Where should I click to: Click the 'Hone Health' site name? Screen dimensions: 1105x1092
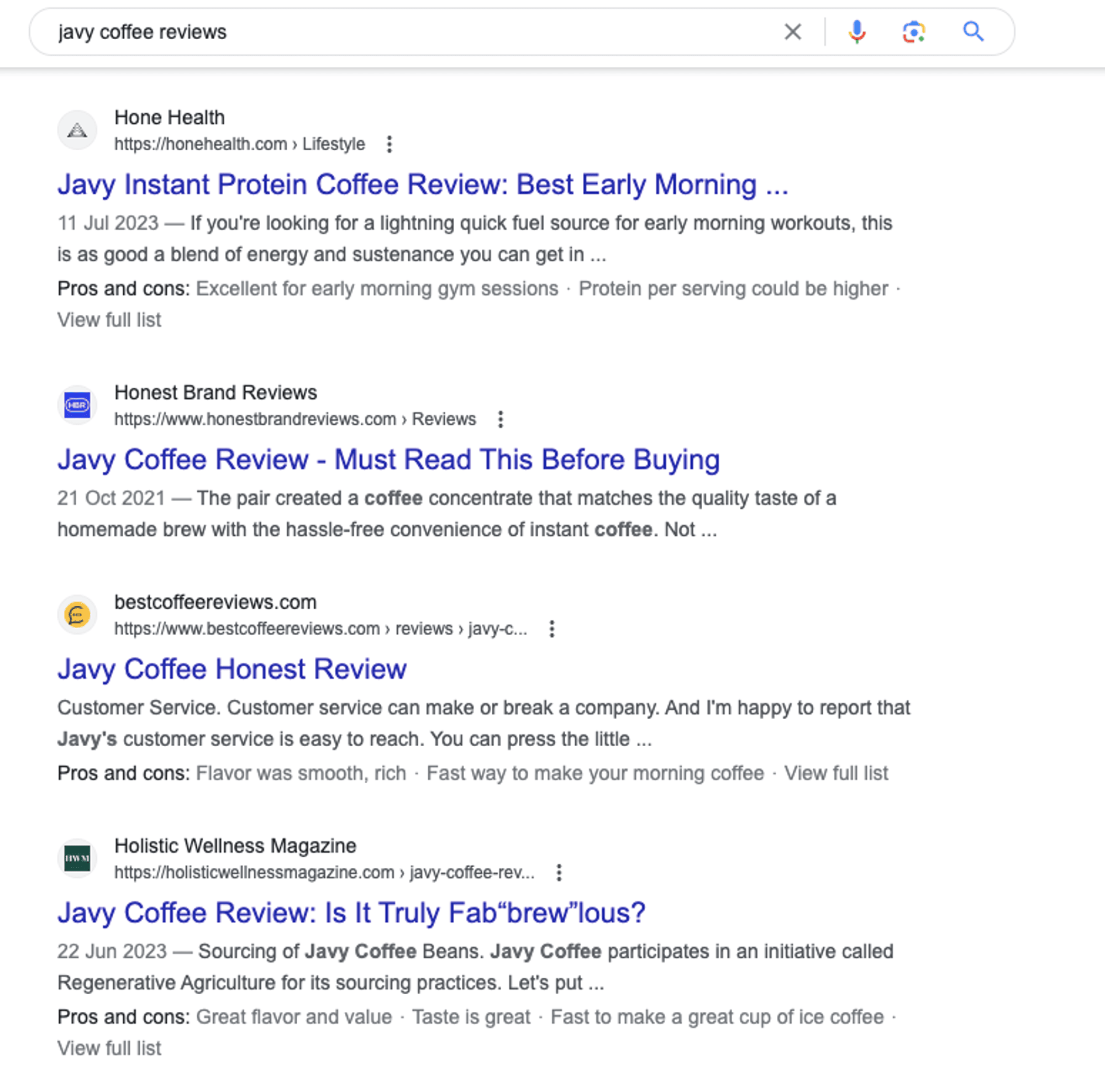pyautogui.click(x=169, y=117)
